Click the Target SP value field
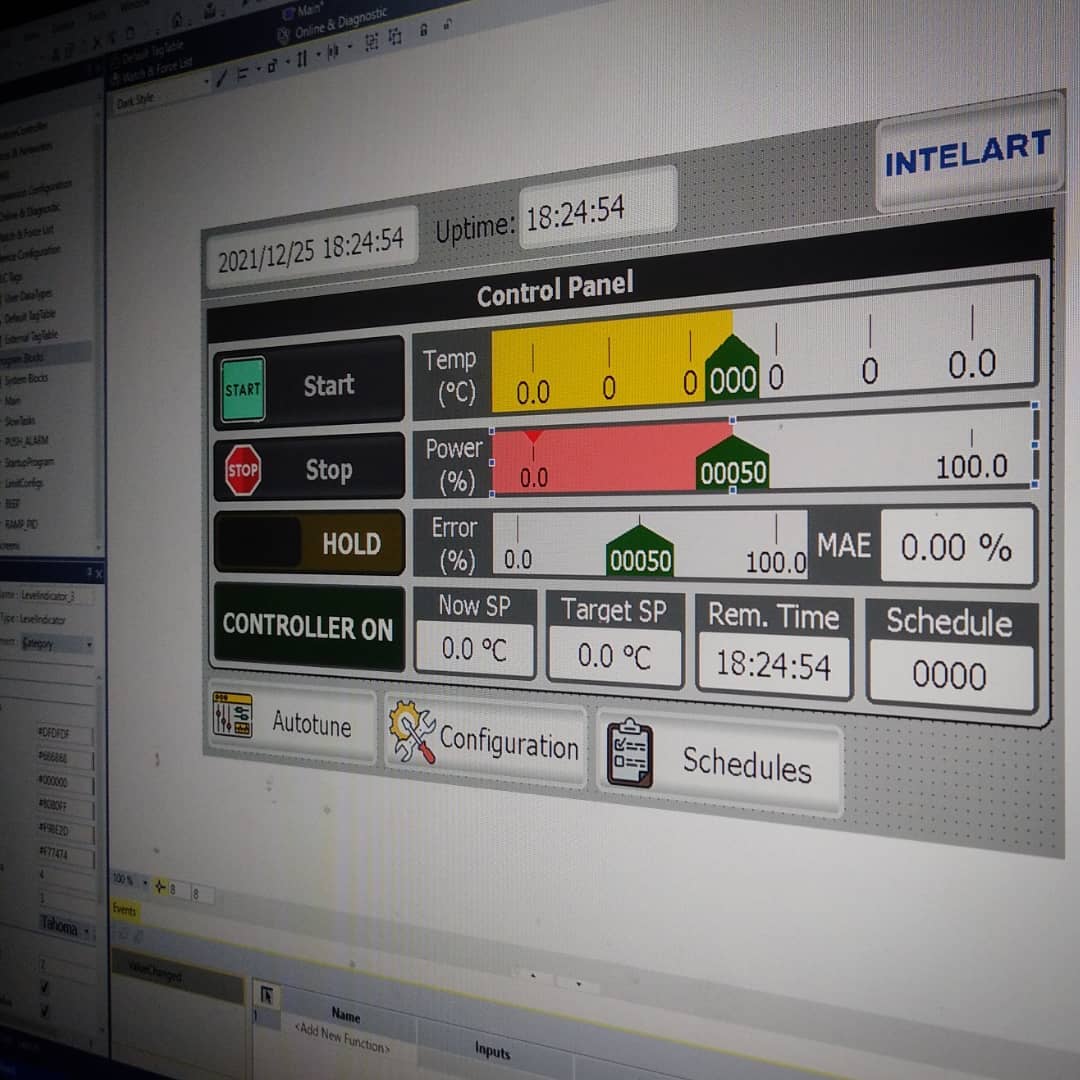 point(614,657)
